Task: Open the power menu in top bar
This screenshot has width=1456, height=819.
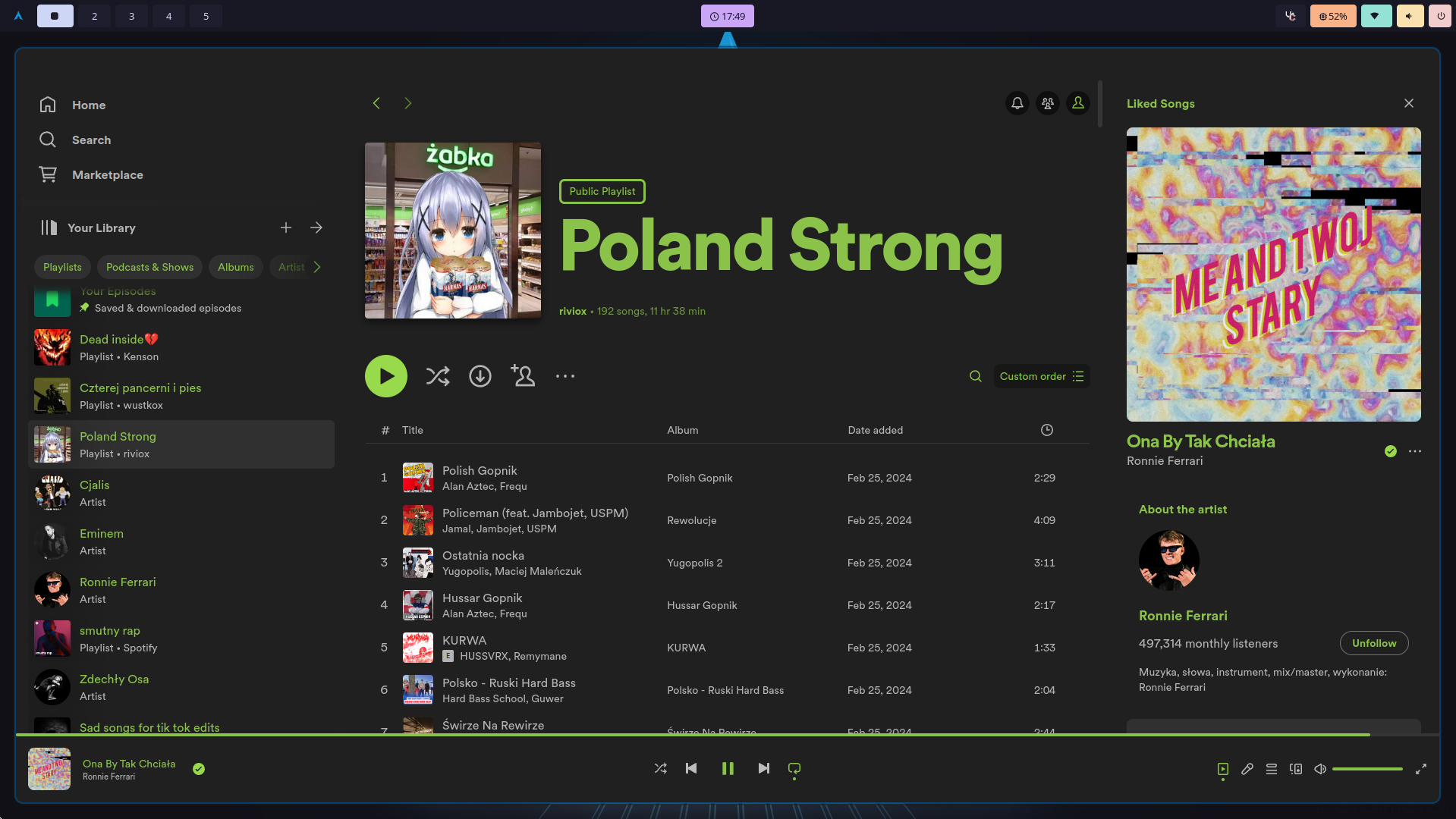Action: point(1441,16)
